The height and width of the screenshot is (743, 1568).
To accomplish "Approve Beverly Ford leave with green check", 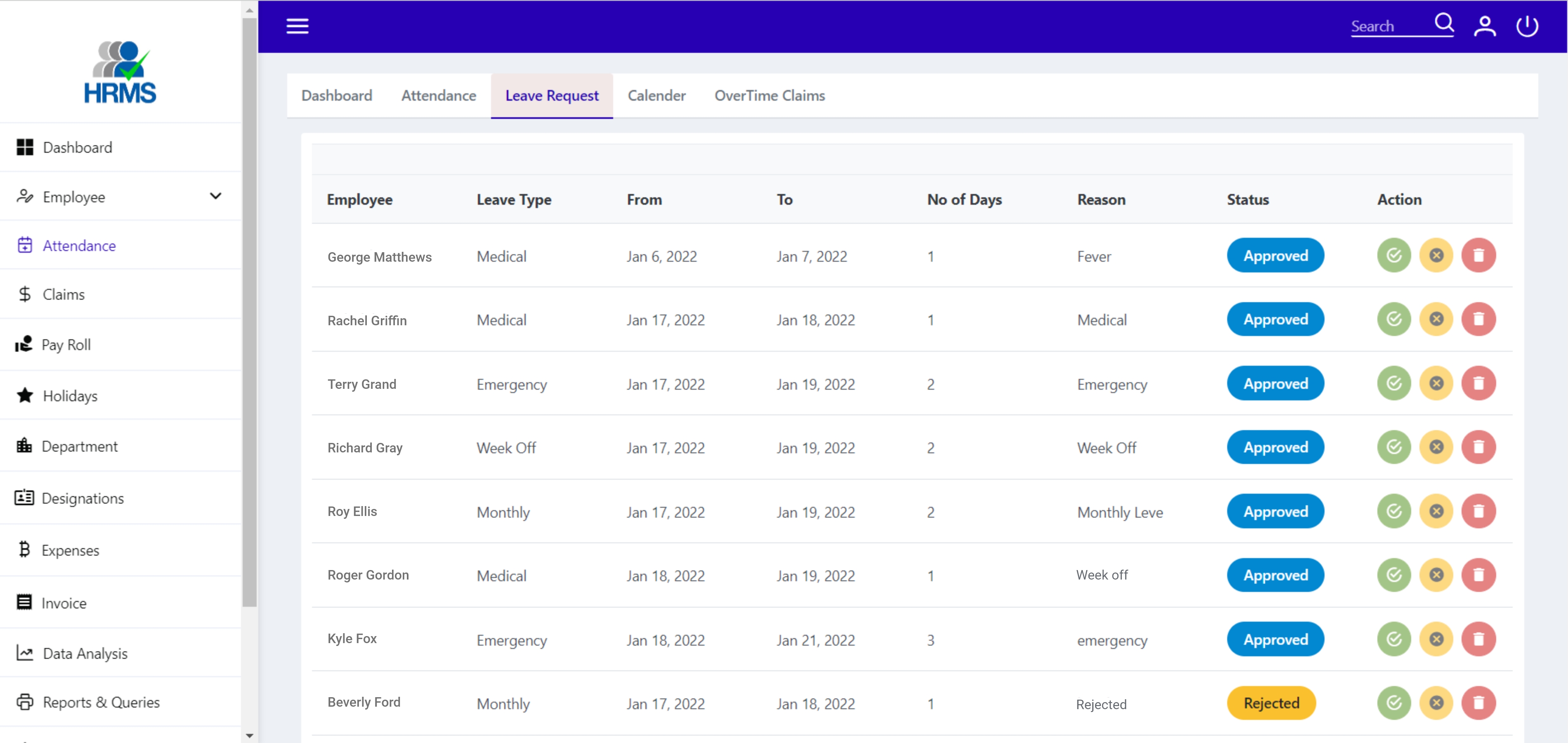I will click(1393, 703).
